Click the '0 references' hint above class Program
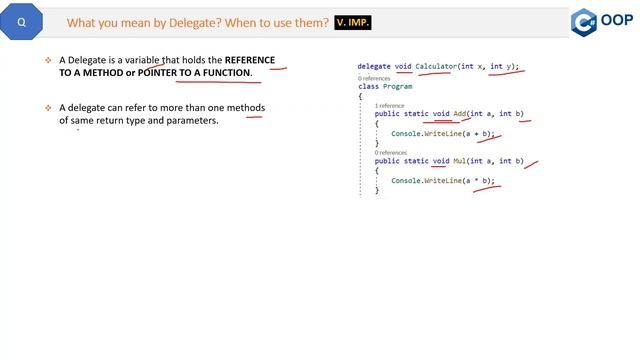The height and width of the screenshot is (360, 640). [x=374, y=78]
